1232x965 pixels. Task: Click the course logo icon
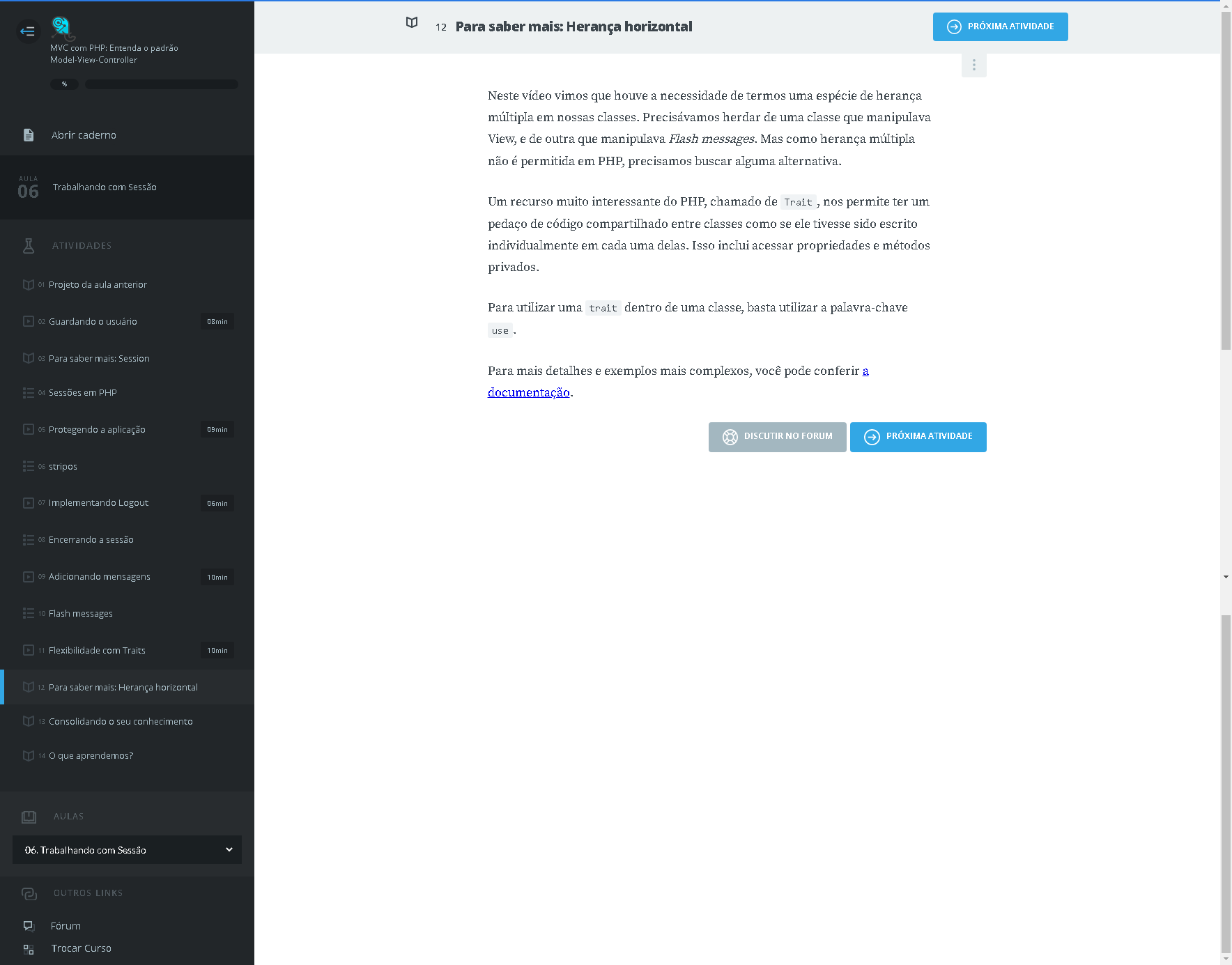(x=62, y=28)
